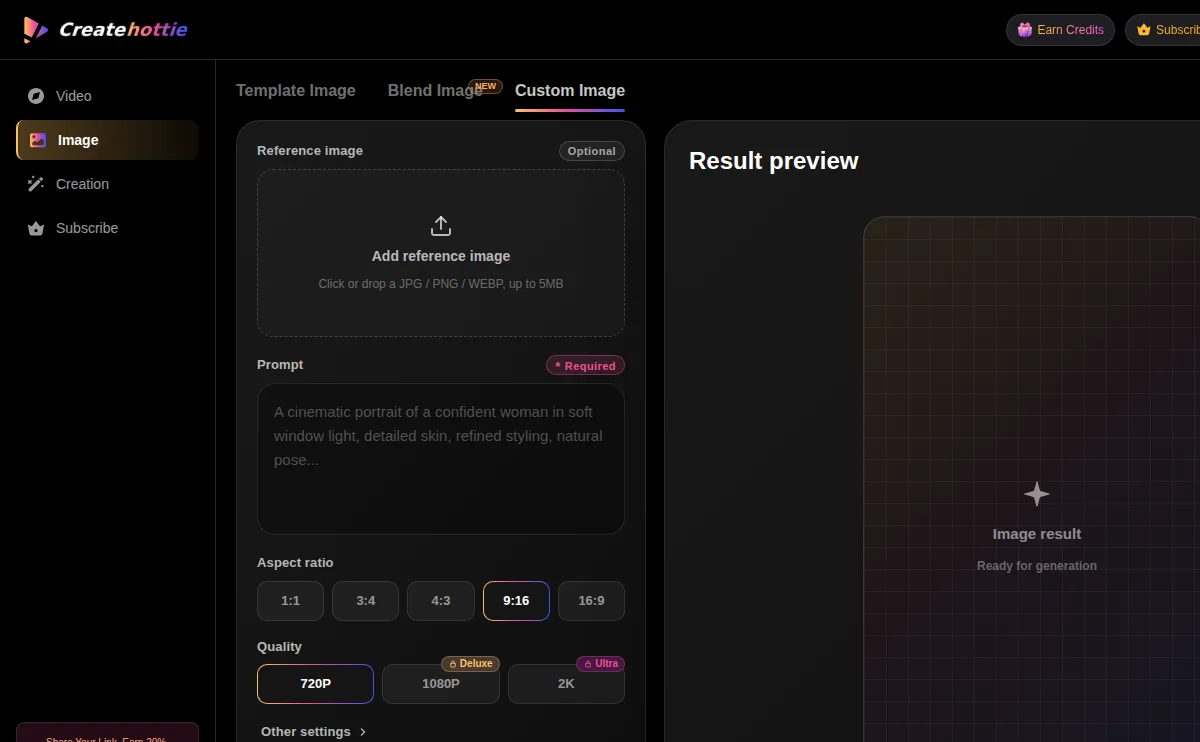Click the crown icon in top Subscribe button
Screen dimensions: 1200x742
click(1144, 30)
